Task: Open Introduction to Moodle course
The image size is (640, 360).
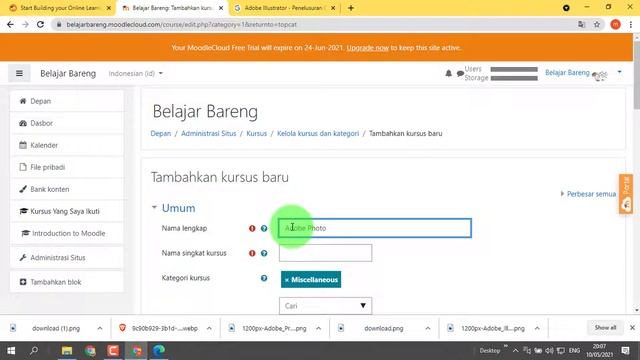Action: pyautogui.click(x=67, y=233)
